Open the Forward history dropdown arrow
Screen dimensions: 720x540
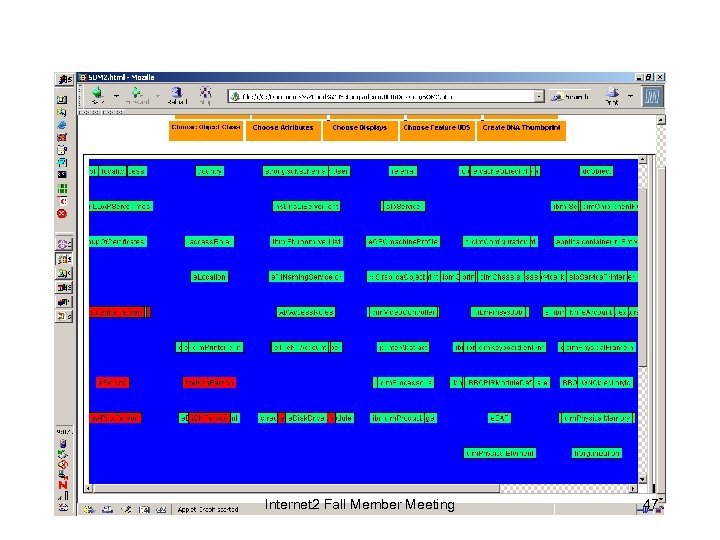(158, 96)
